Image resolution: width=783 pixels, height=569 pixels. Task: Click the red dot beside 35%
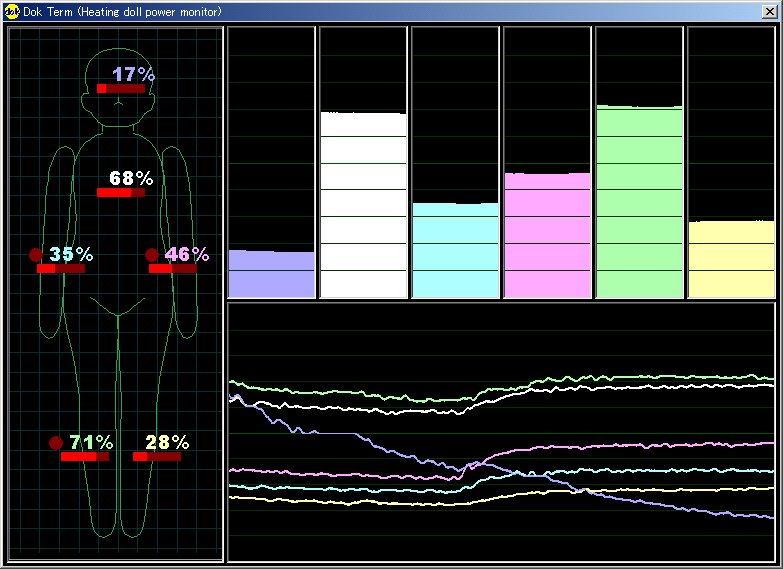(36, 255)
